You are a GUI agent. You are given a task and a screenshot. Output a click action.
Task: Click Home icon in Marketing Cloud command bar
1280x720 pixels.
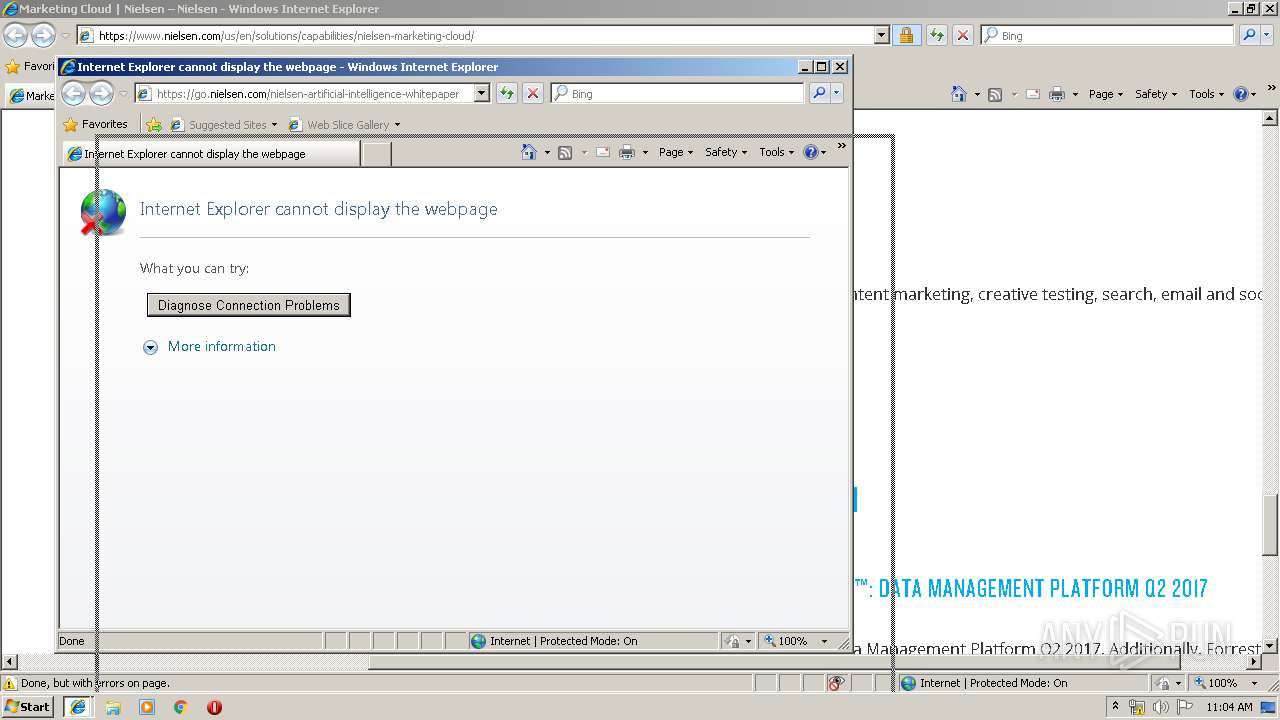pyautogui.click(x=959, y=94)
